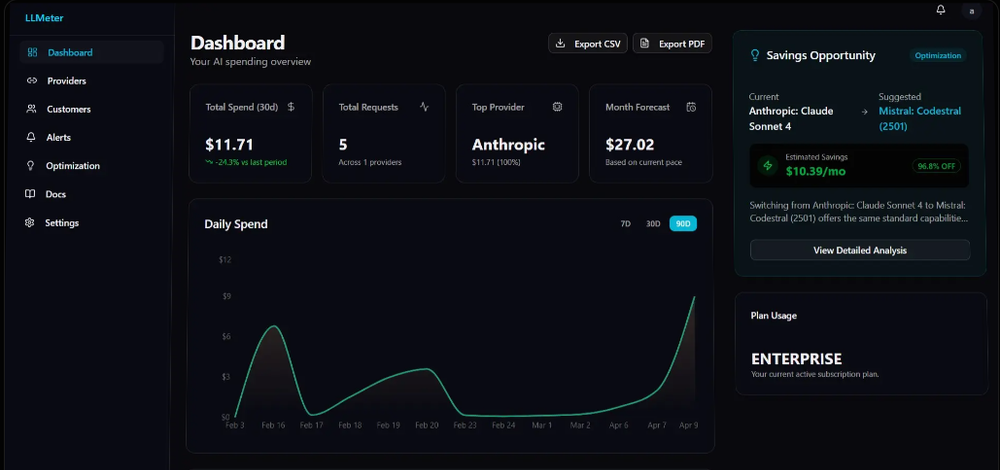Image resolution: width=1000 pixels, height=470 pixels.
Task: Click the Anthropic top provider name
Action: [x=508, y=145]
